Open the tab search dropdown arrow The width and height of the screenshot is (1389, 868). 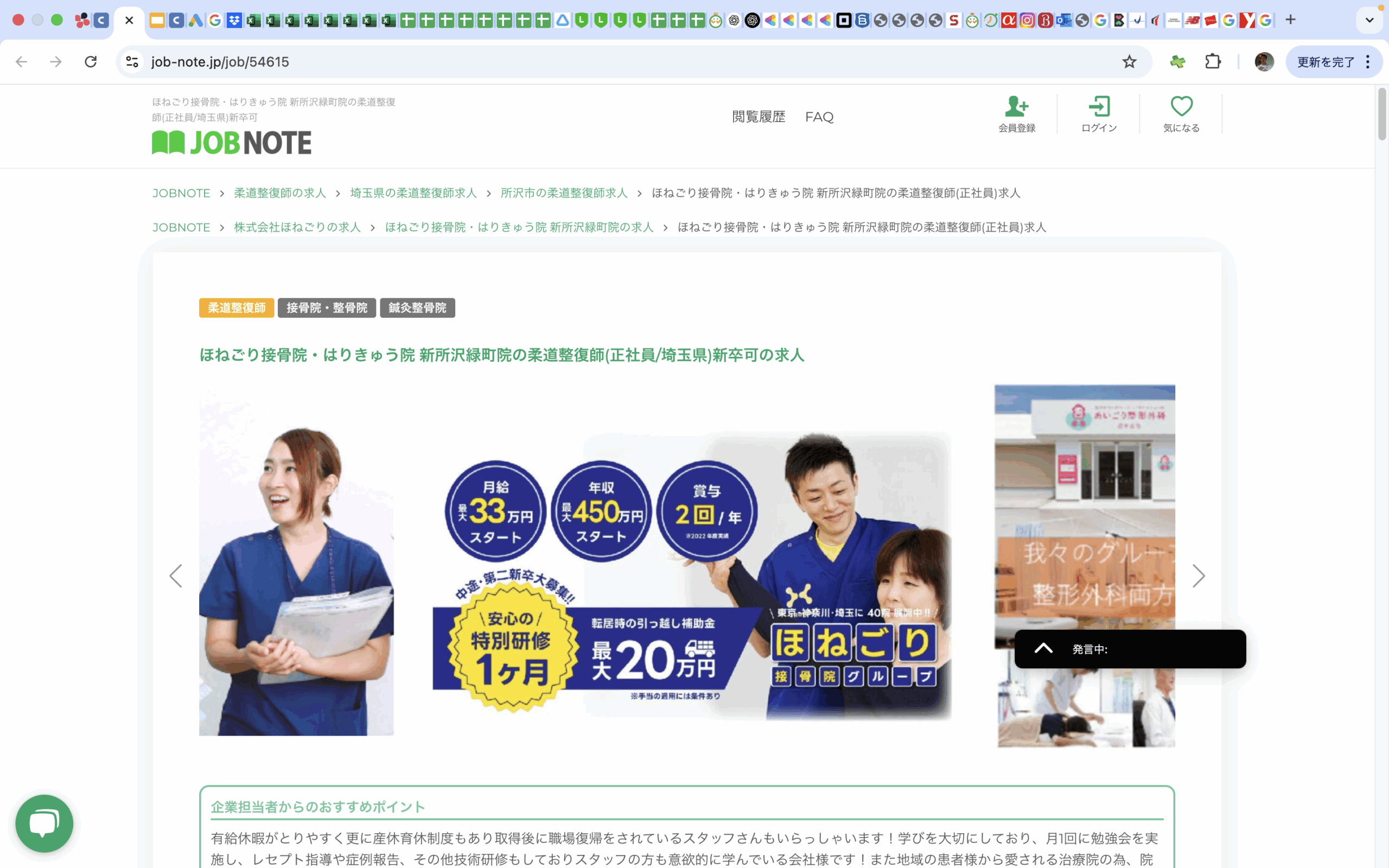(x=1369, y=20)
